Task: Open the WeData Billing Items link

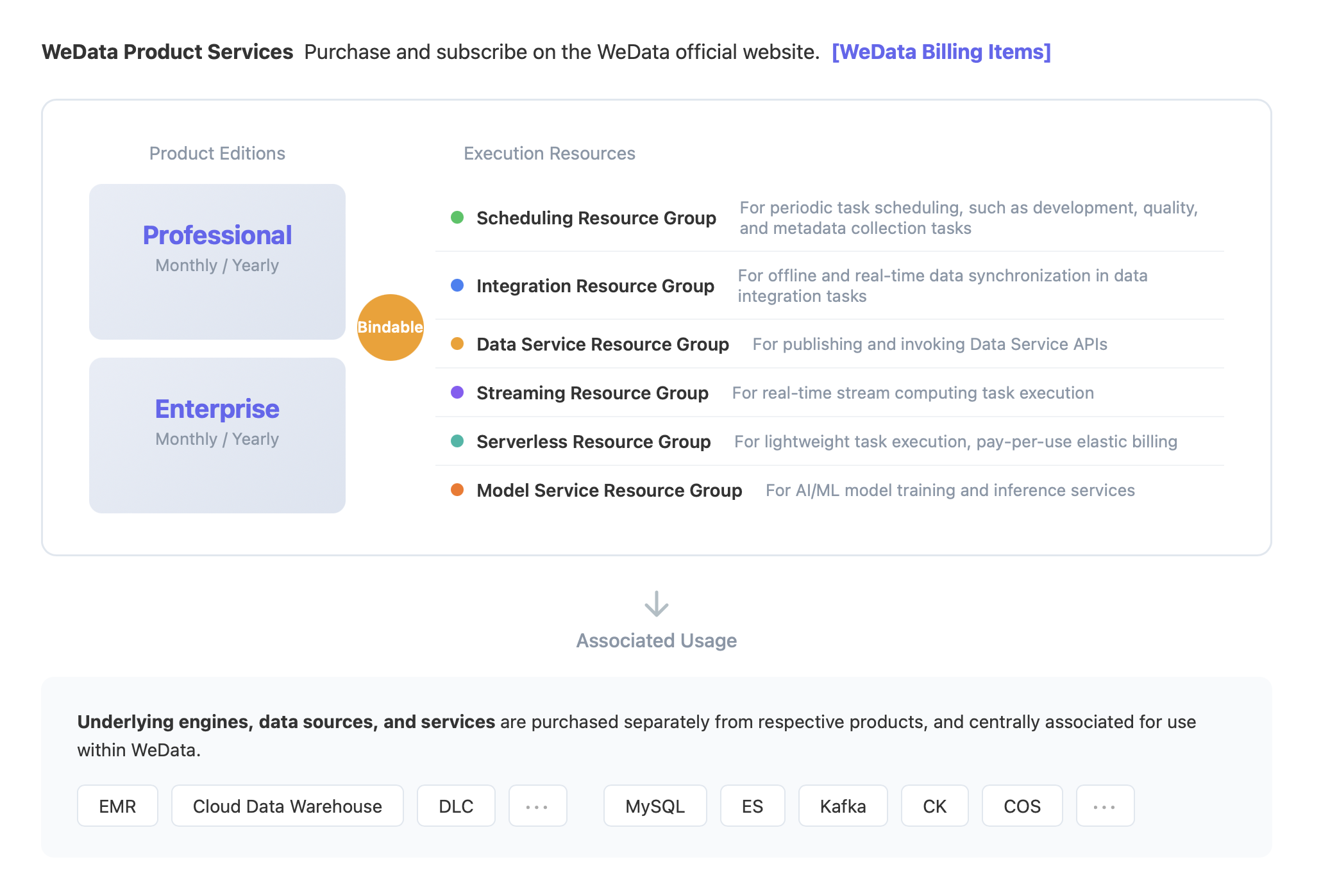Action: 941,52
